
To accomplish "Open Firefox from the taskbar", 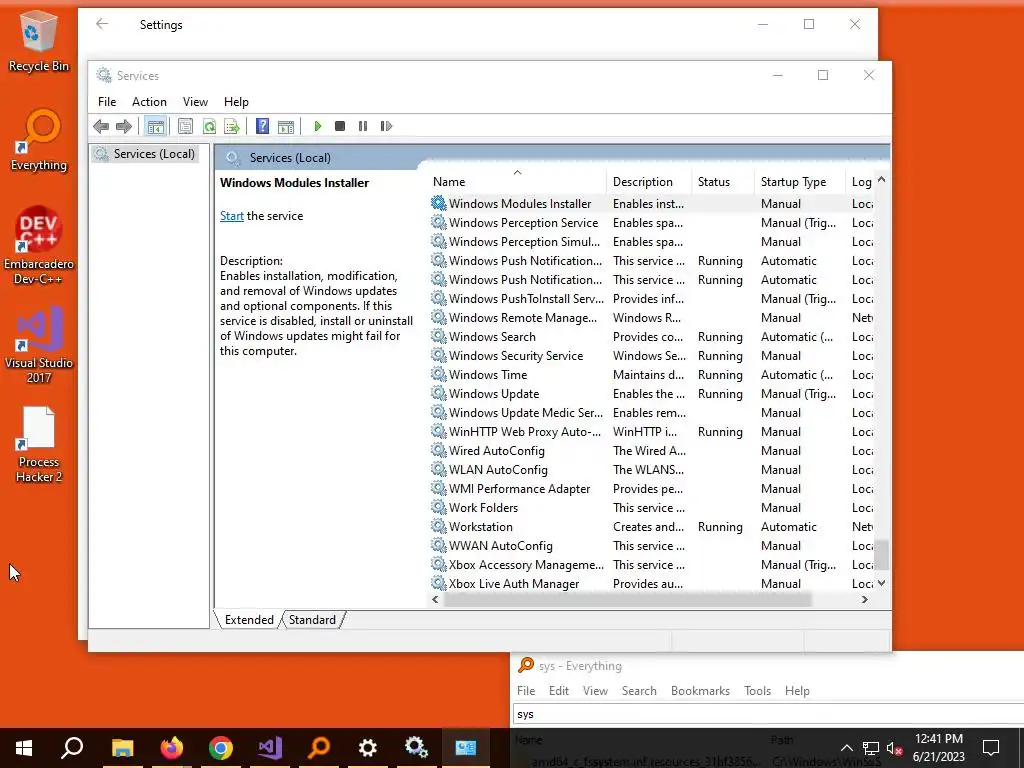I will coord(172,748).
